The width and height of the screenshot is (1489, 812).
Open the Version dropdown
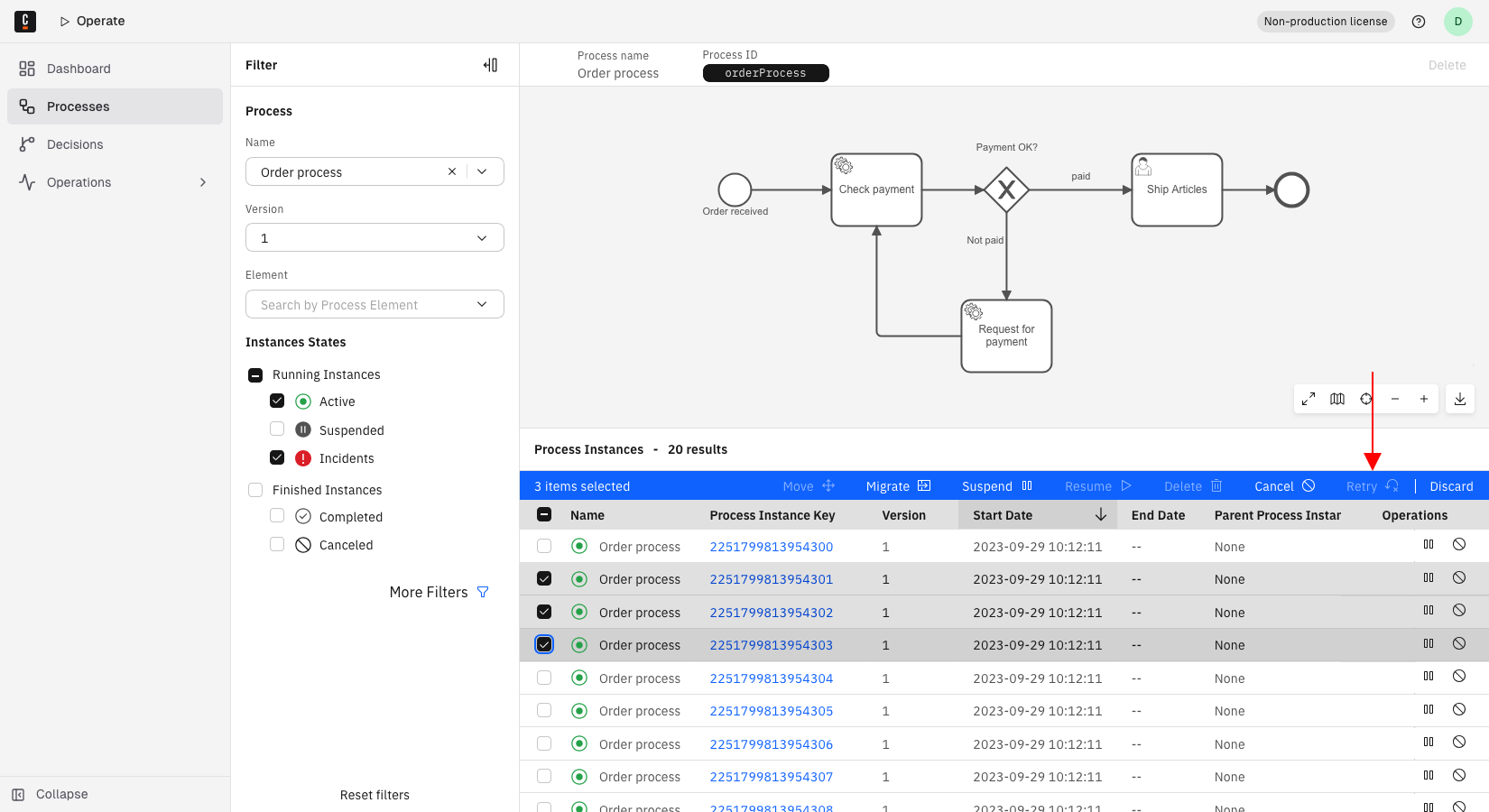pyautogui.click(x=375, y=237)
